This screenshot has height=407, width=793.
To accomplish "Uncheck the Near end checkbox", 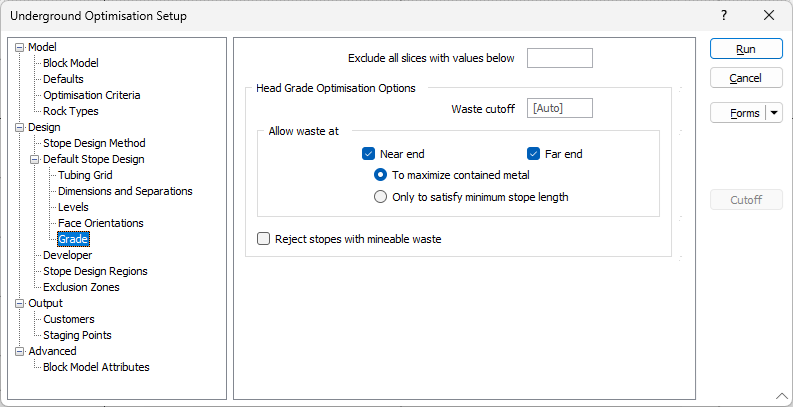I will coord(368,154).
